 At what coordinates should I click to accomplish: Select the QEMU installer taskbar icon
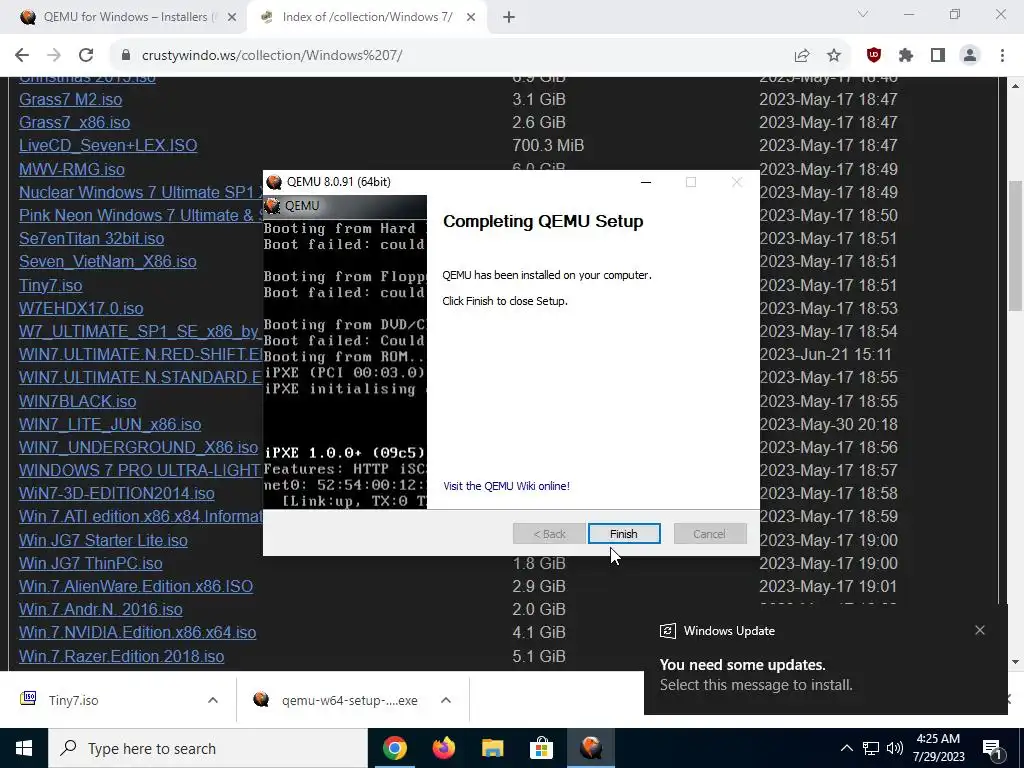[x=590, y=748]
